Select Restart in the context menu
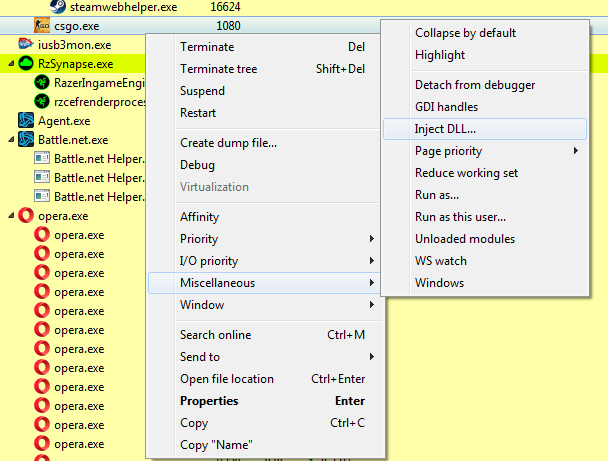This screenshot has height=461, width=608. [x=264, y=113]
